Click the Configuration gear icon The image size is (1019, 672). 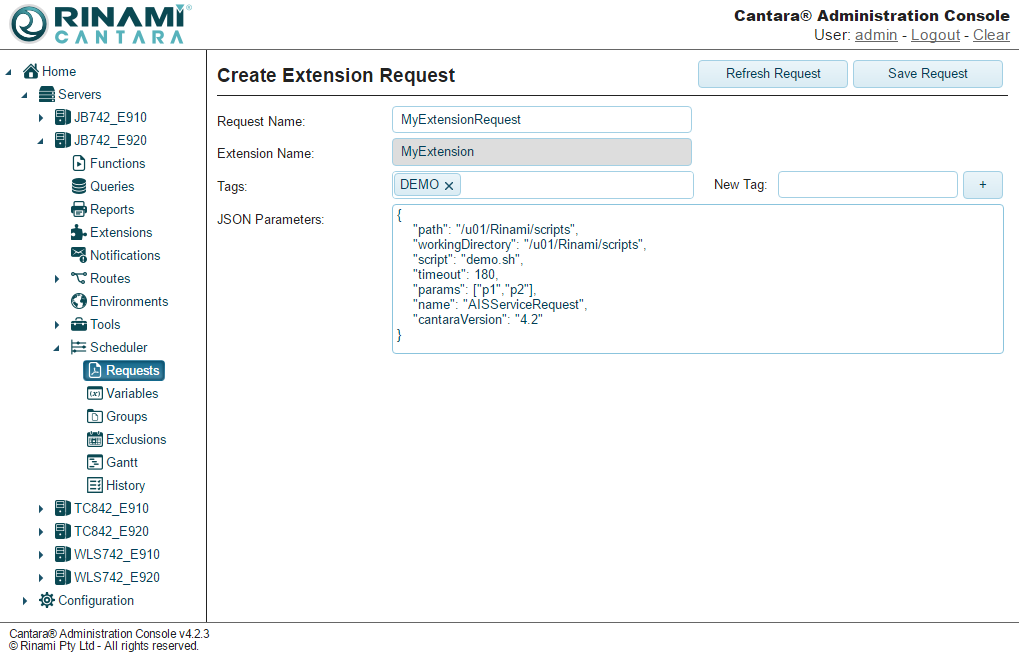[47, 600]
